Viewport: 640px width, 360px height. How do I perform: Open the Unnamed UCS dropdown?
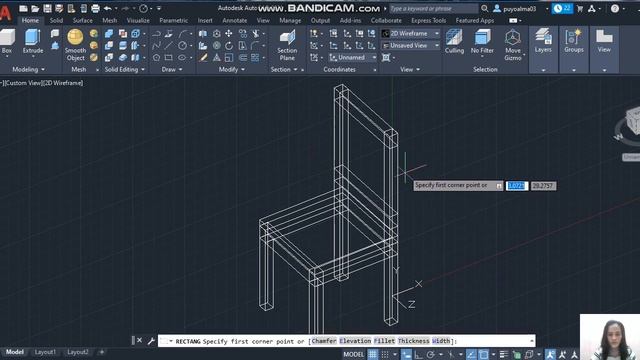tap(353, 58)
